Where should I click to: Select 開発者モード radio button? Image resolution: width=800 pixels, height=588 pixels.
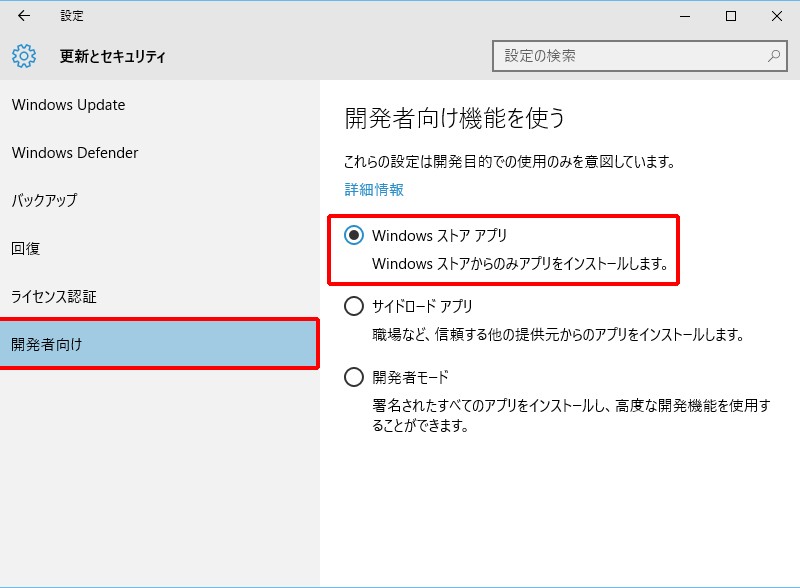point(354,377)
